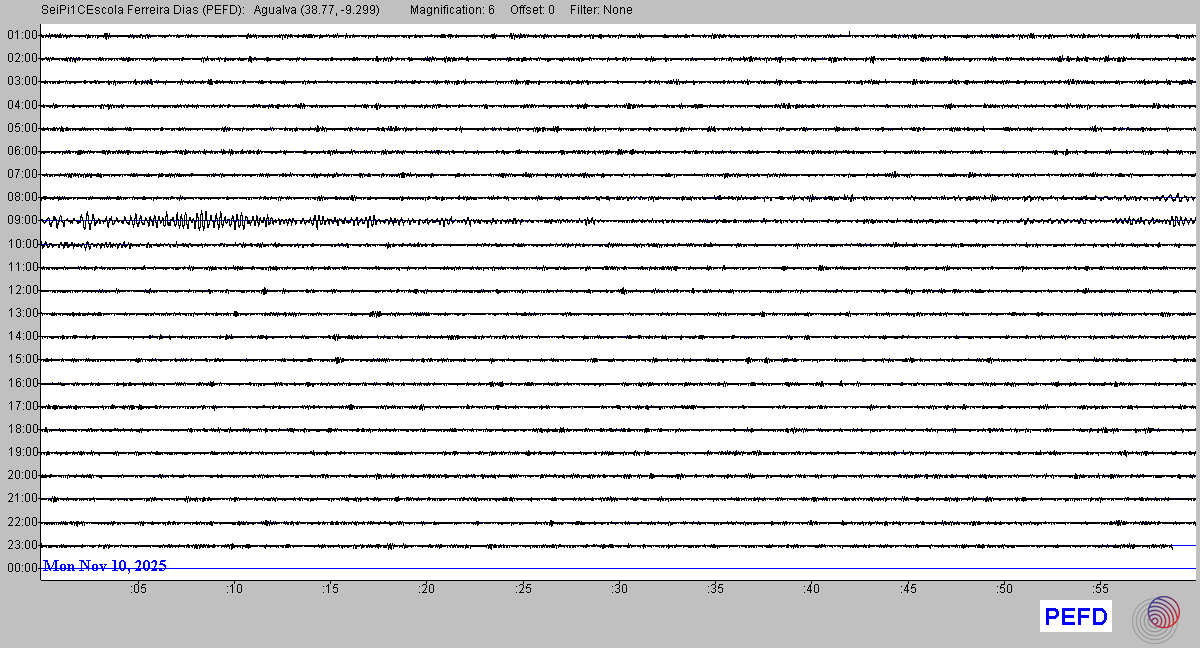
Task: Click the :55 minute axis marker
Action: point(1100,589)
